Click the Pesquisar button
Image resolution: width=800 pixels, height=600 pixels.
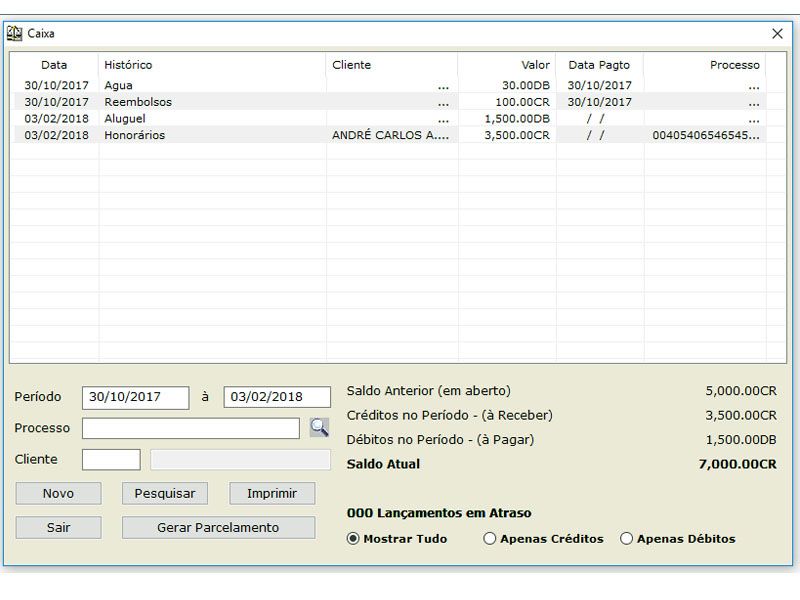pos(165,494)
